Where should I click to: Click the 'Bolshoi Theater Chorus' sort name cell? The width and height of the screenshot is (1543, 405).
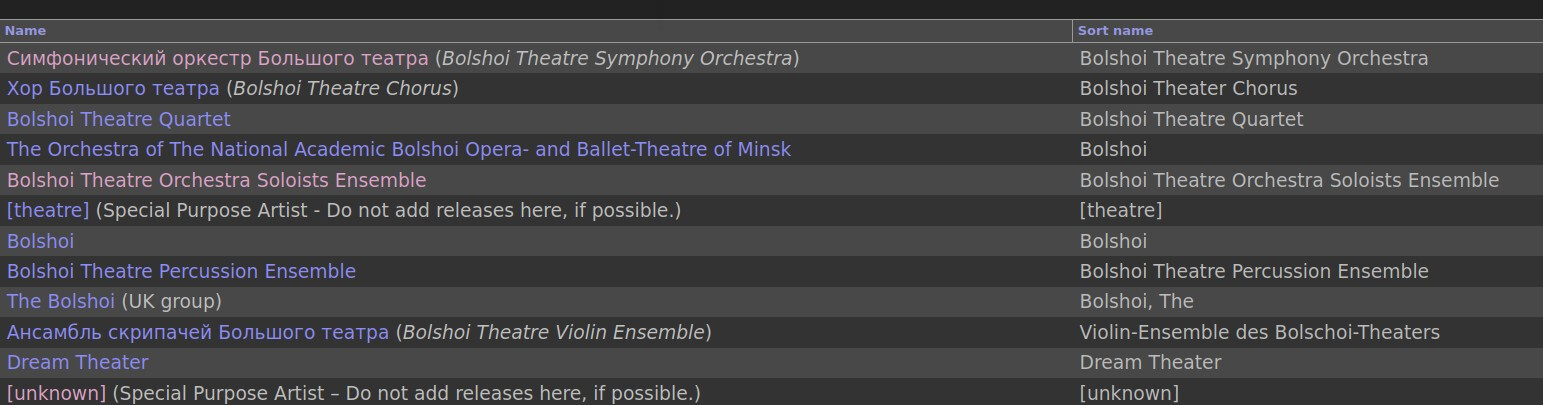point(1188,88)
